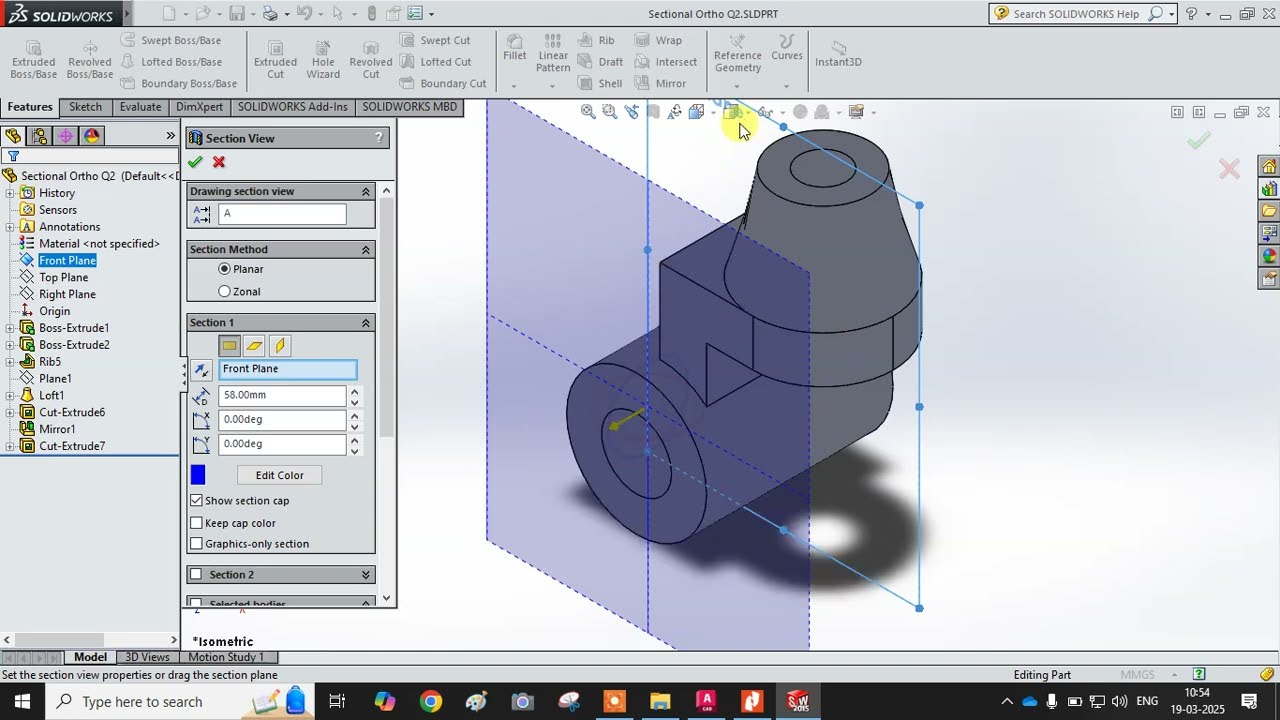Screen dimensions: 1280x720
Task: Uncheck Show section cap
Action: tap(197, 501)
